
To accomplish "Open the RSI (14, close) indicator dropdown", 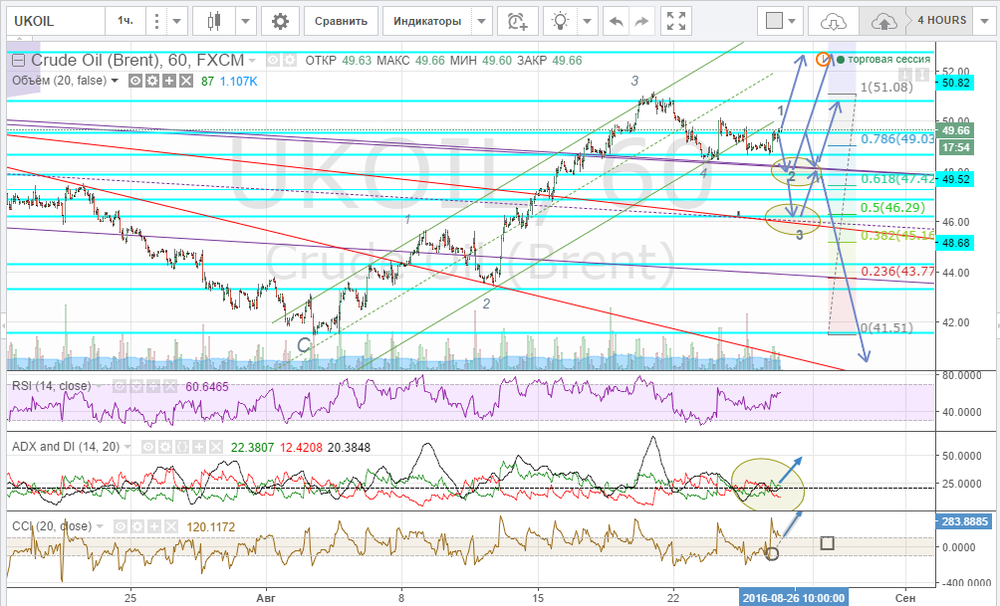I will click(99, 387).
